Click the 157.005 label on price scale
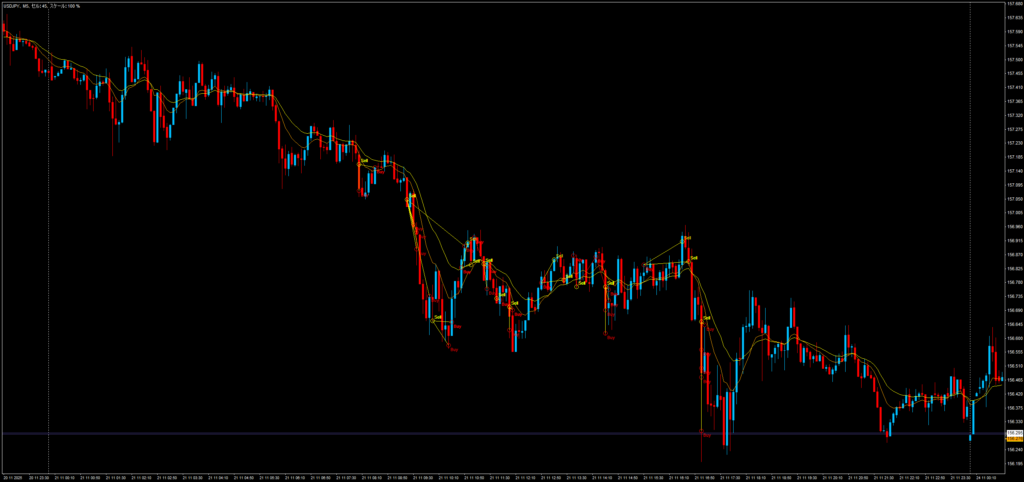The height and width of the screenshot is (482, 1024). point(1012,212)
